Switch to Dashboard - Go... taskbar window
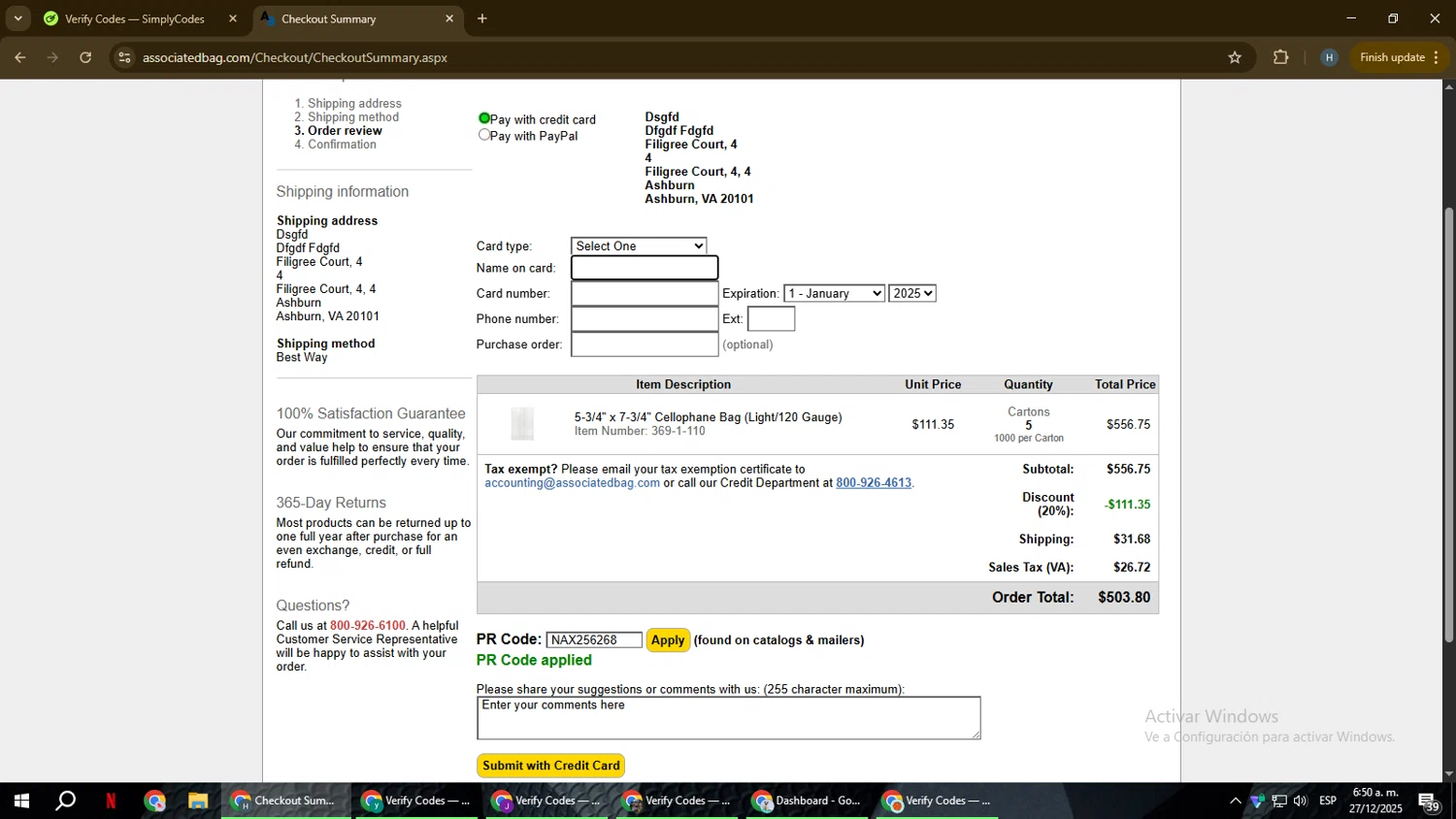 (x=808, y=802)
